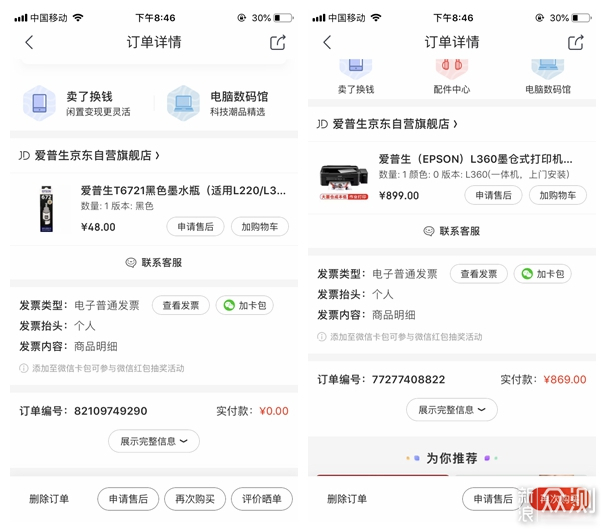Click 联系客服 under the L360 printer
606x532 pixels.
pyautogui.click(x=451, y=230)
